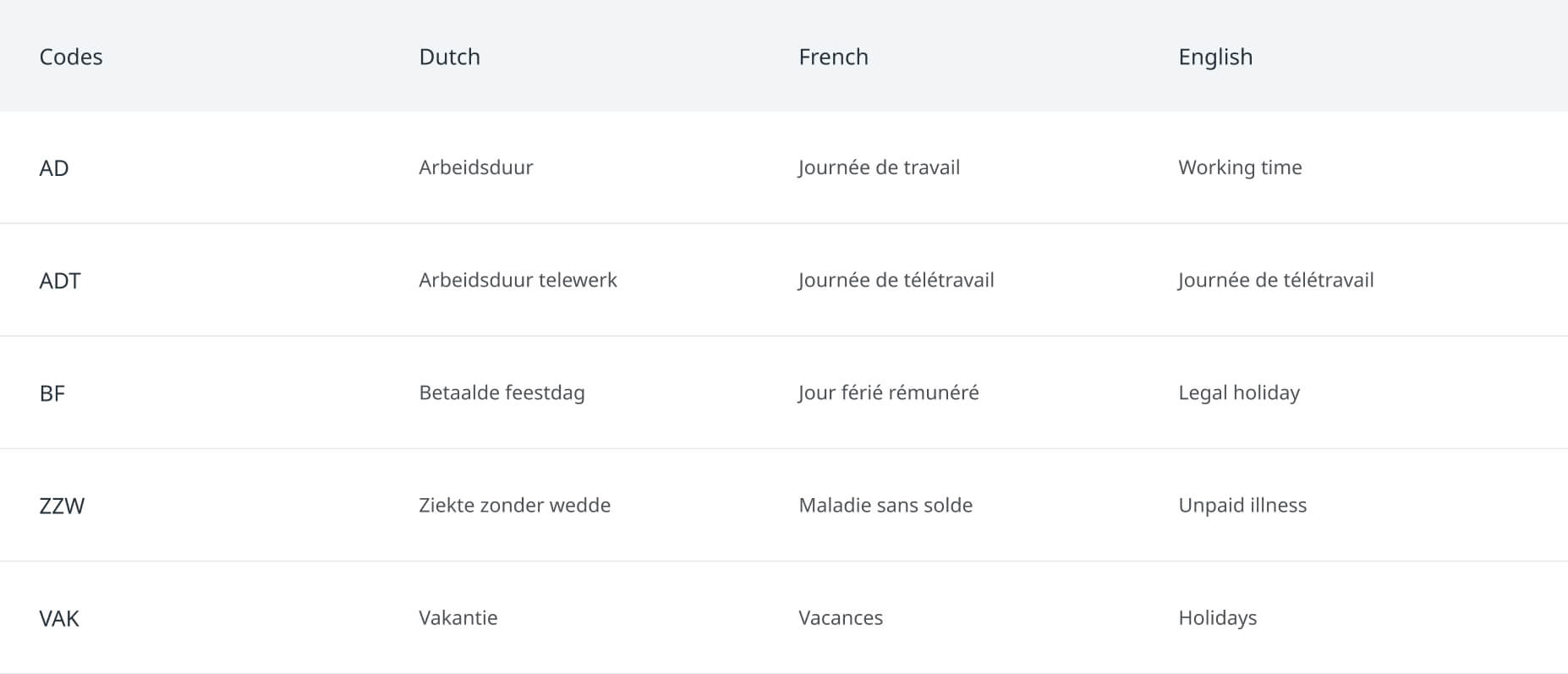The height and width of the screenshot is (674, 1568).
Task: Click the Vacances cell
Action: 841,617
